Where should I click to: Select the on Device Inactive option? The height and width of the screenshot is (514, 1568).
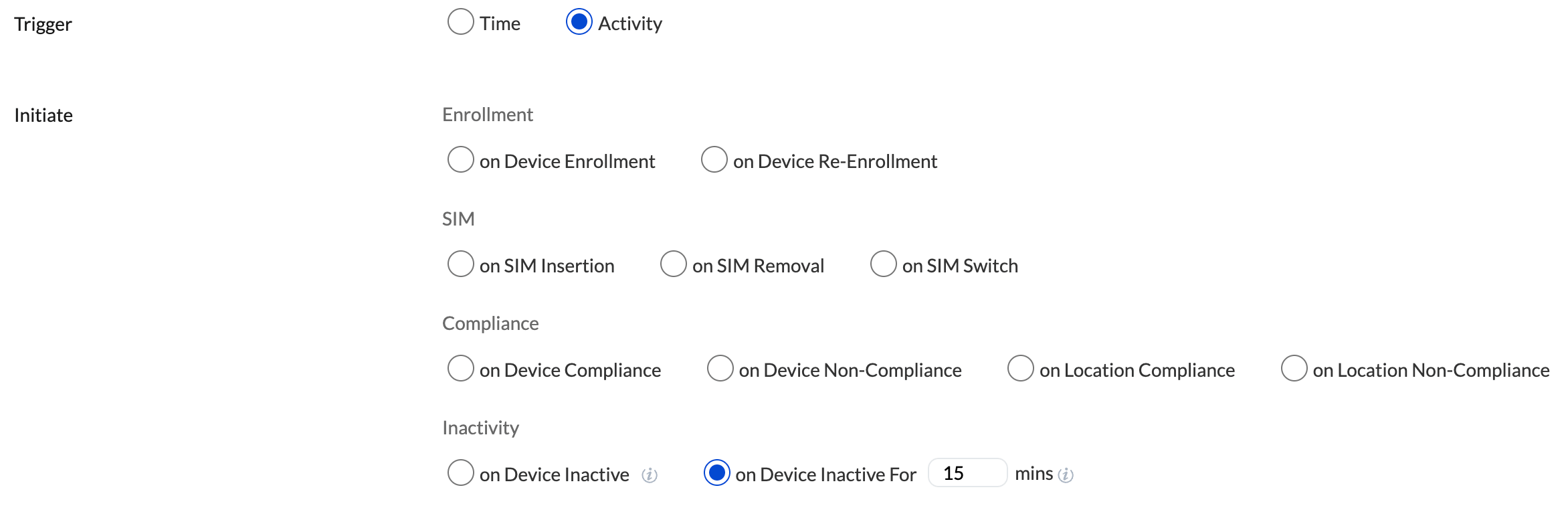pos(460,473)
